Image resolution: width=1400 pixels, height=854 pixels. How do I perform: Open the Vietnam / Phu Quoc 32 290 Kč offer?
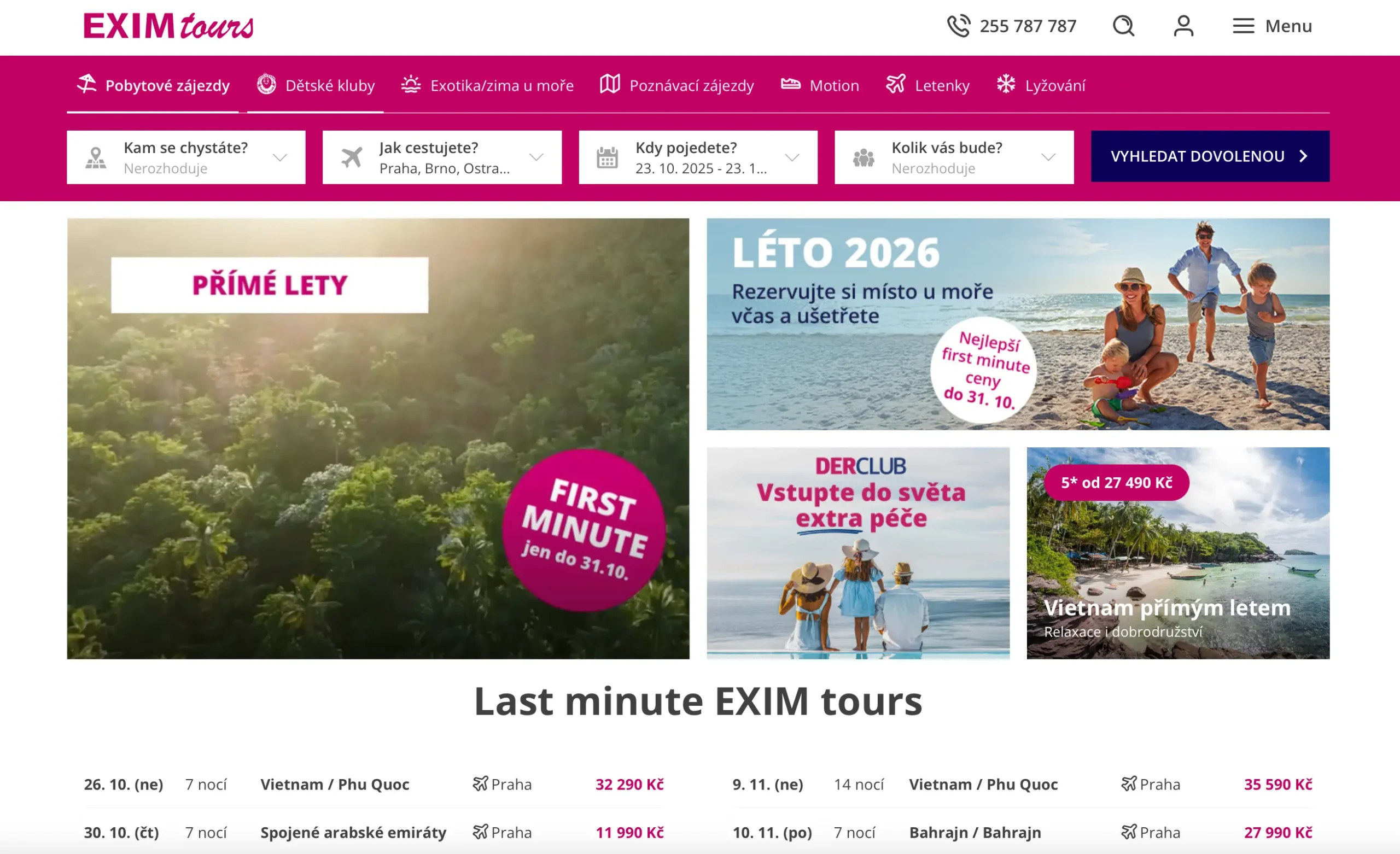point(374,785)
